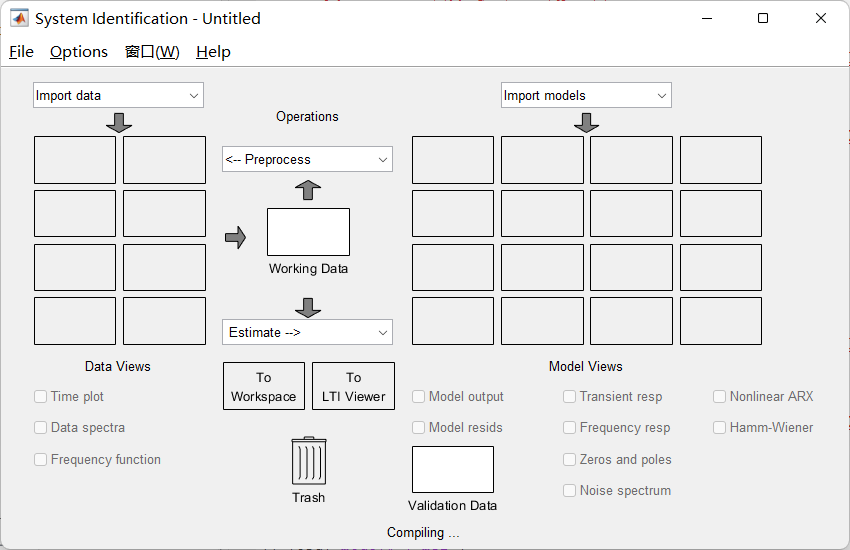Enable the Zeros and poles checkbox

[570, 459]
